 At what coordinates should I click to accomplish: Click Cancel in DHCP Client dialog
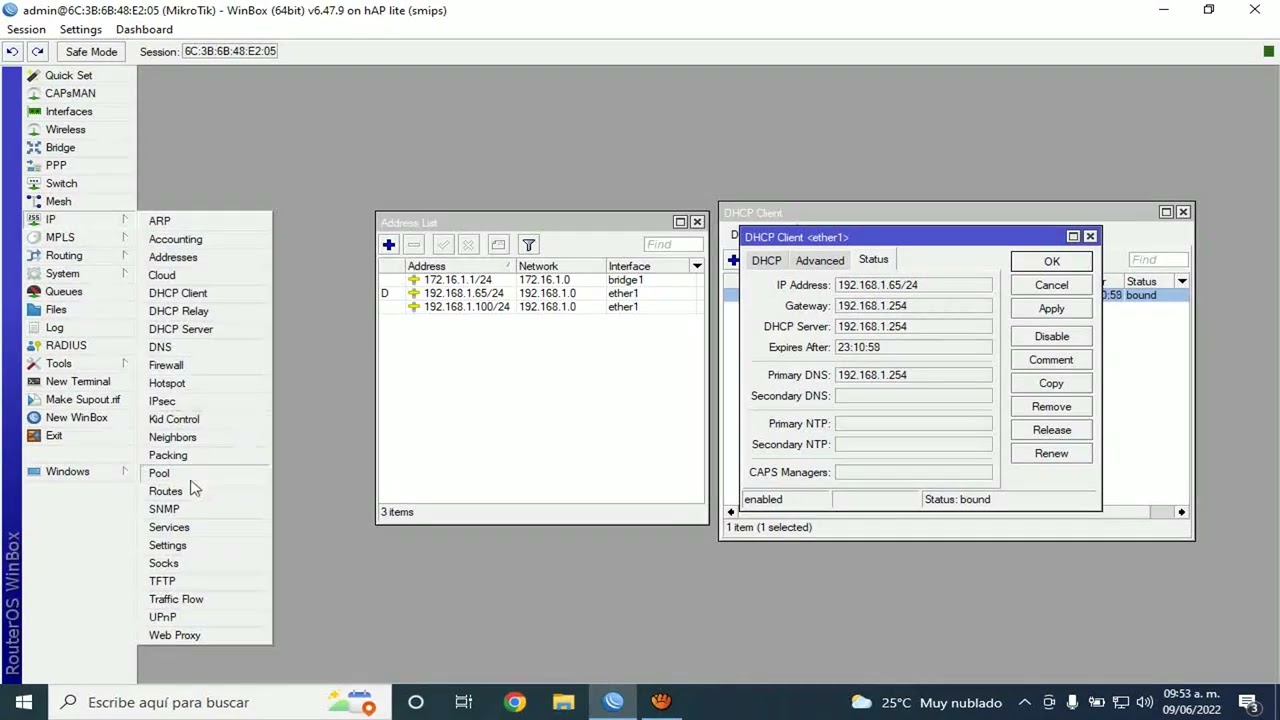pos(1052,285)
